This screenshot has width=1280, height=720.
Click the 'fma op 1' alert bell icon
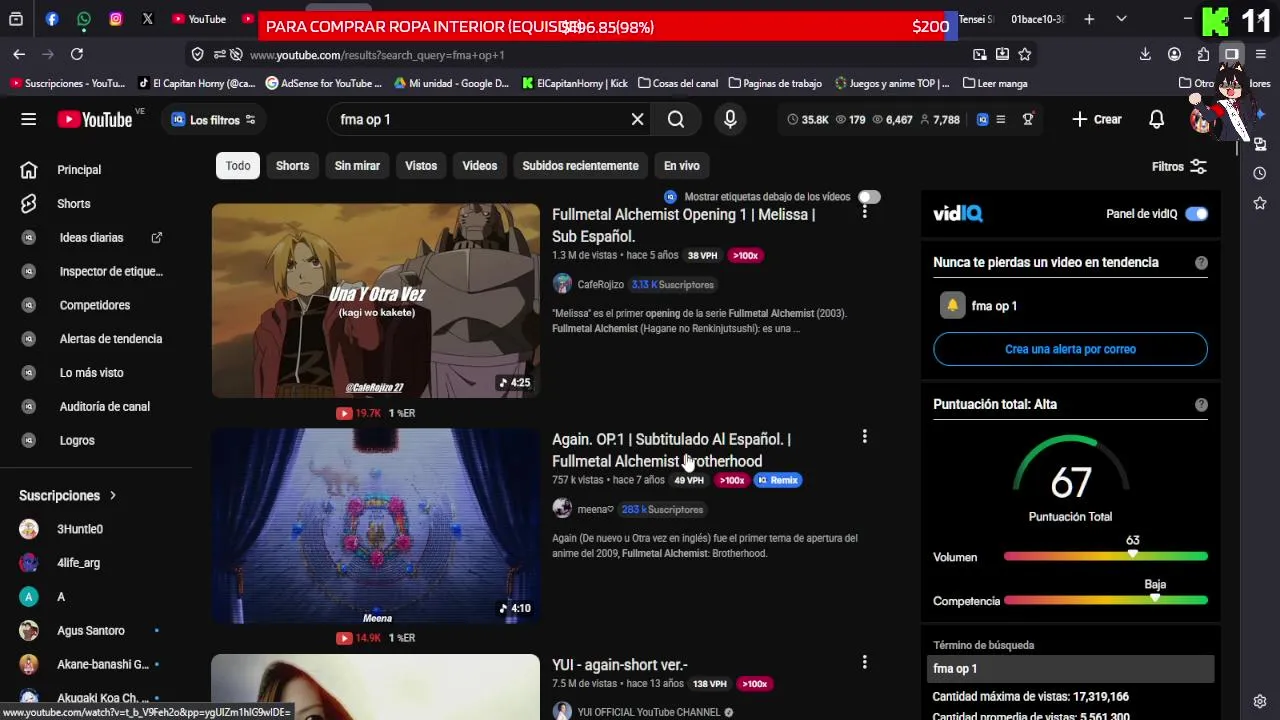tap(953, 306)
